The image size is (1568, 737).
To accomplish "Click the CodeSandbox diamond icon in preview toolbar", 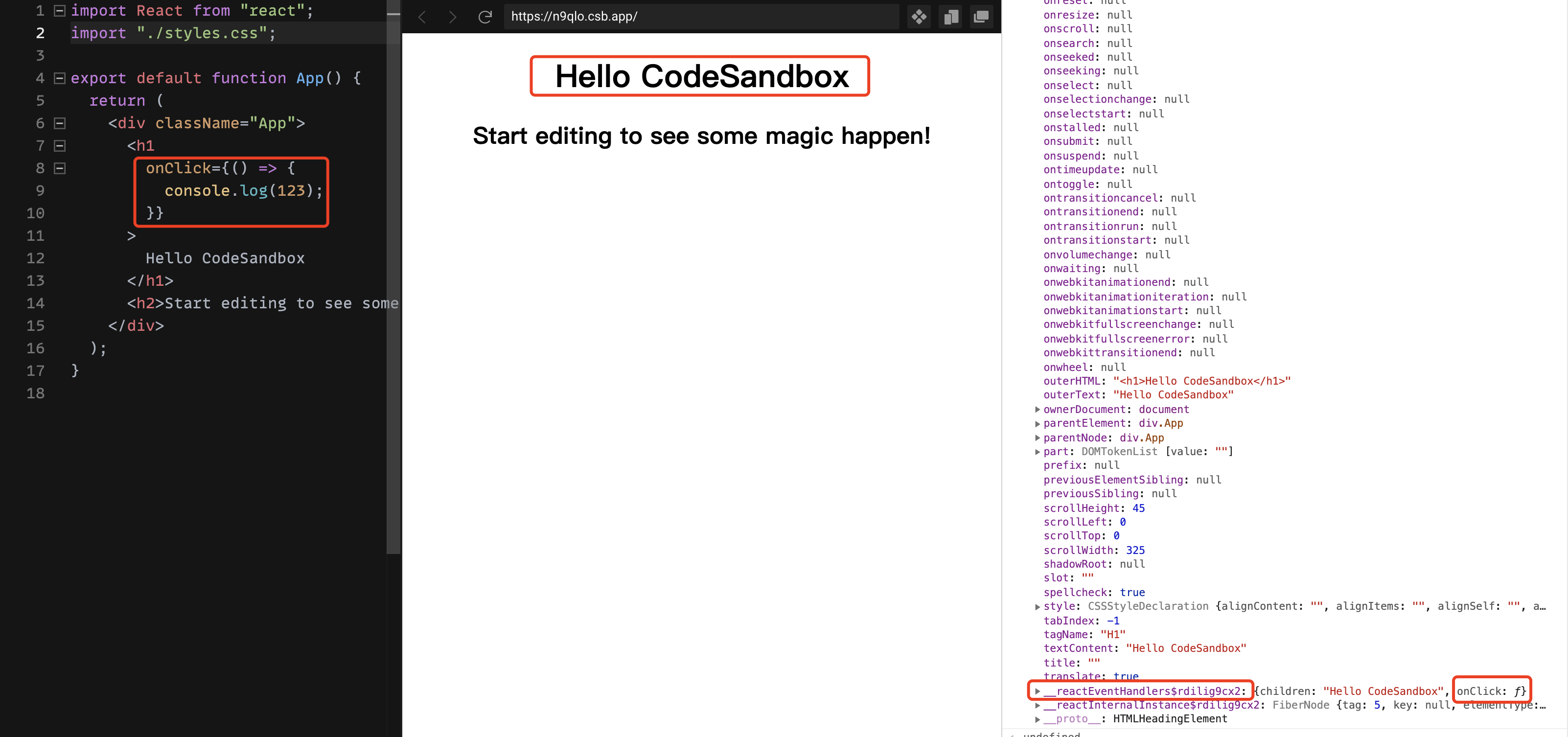I will (x=919, y=17).
